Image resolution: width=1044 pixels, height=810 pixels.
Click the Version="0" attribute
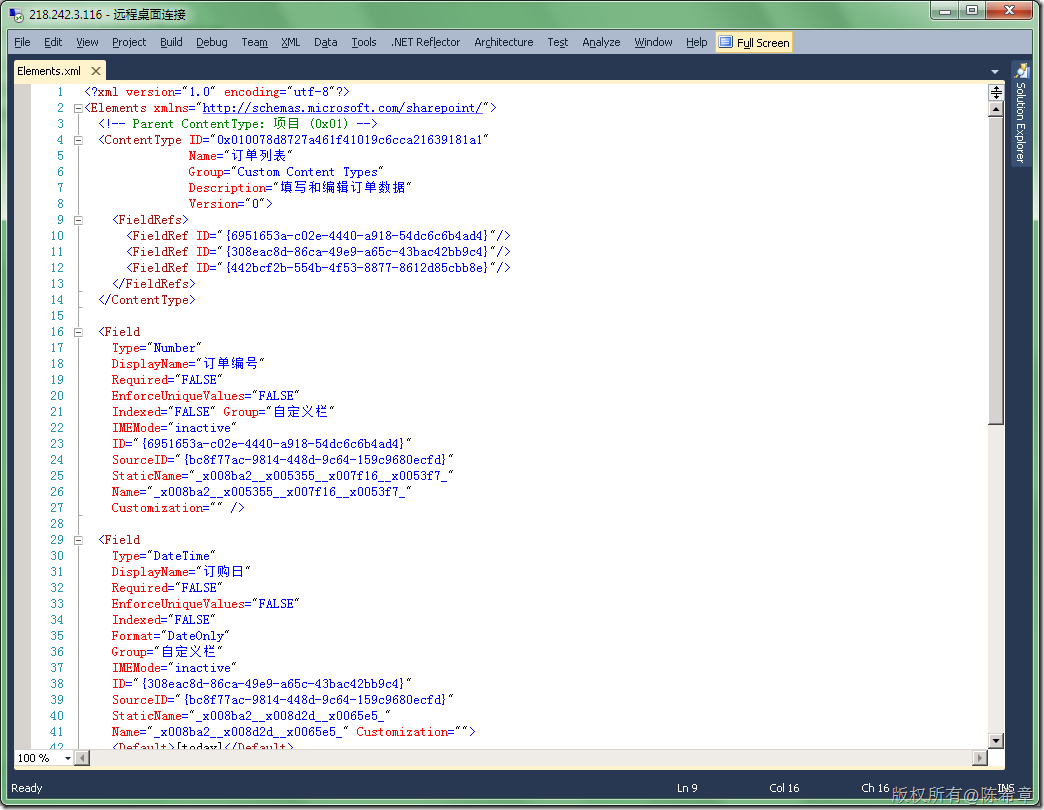coord(226,204)
